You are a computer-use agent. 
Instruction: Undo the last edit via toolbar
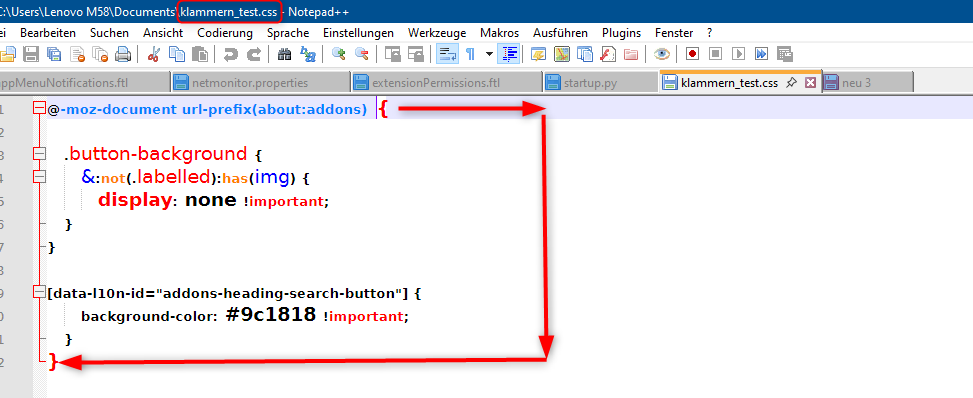(x=230, y=55)
